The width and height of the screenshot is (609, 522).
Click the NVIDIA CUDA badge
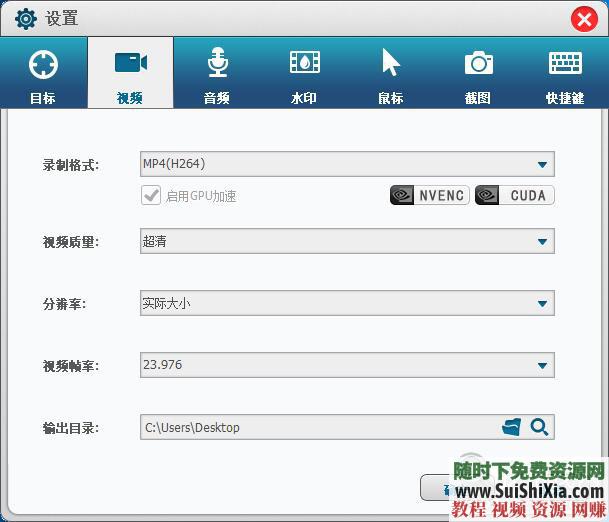pyautogui.click(x=515, y=195)
